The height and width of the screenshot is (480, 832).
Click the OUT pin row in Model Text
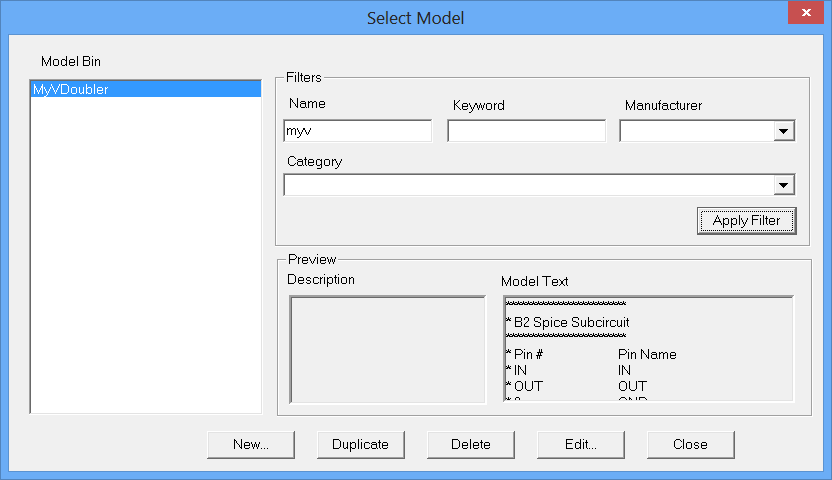[x=528, y=386]
